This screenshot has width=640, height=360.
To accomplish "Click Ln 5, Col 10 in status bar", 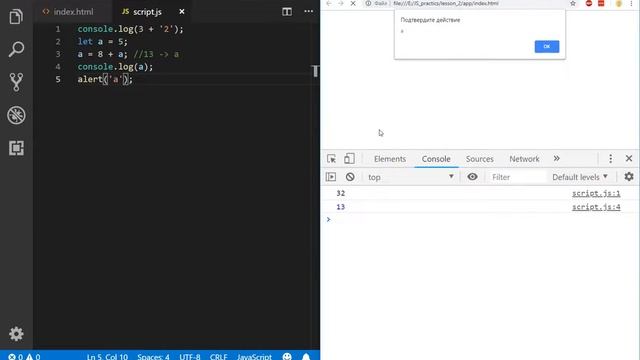I will click(x=107, y=356).
